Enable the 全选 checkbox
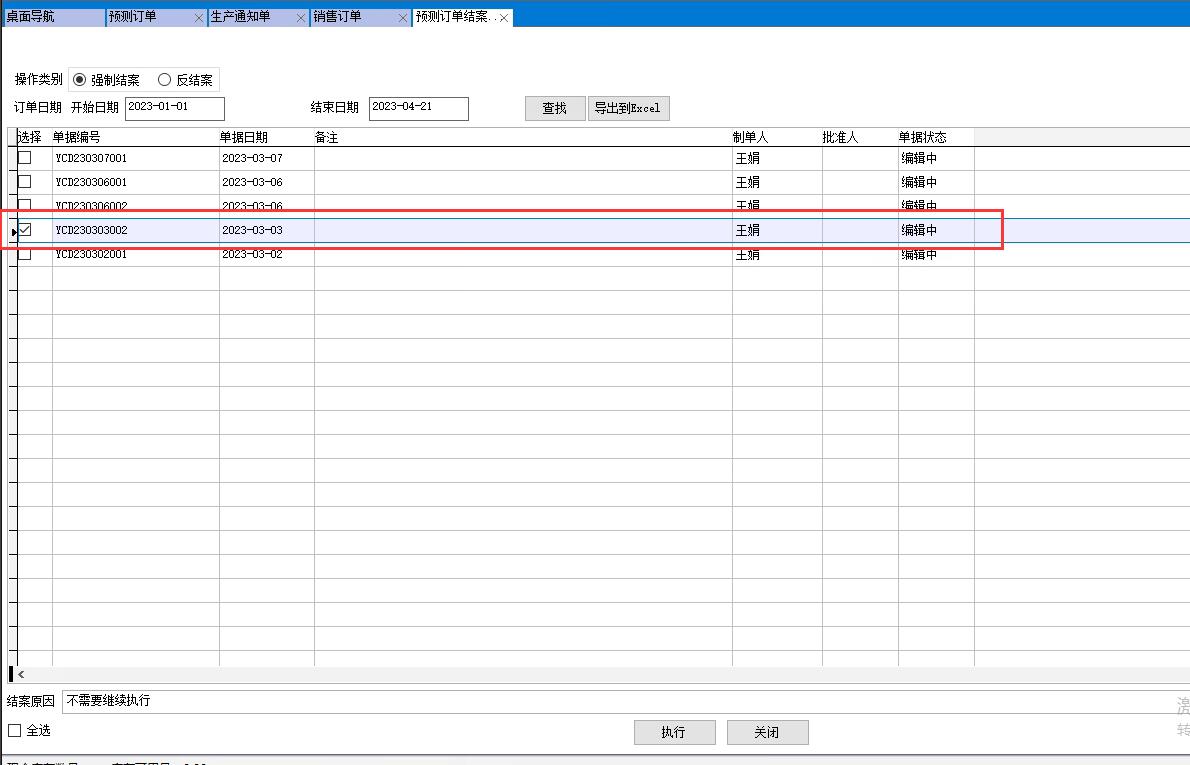This screenshot has height=765, width=1190. coord(15,731)
